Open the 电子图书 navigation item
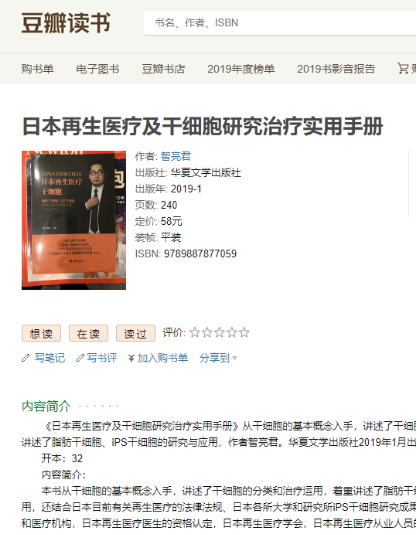The image size is (417, 535). (98, 69)
